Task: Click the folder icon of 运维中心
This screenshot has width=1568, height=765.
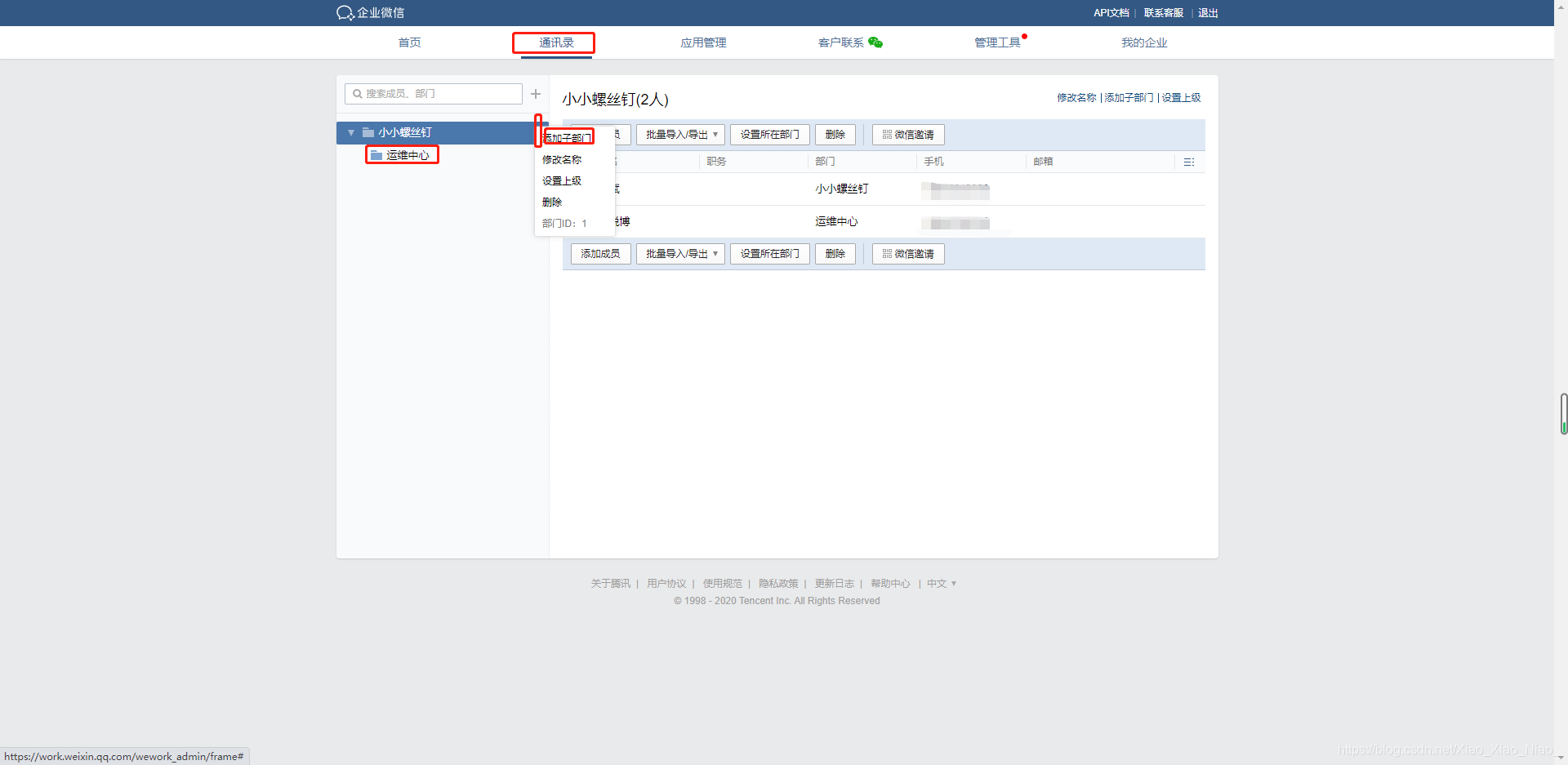Action: (x=376, y=155)
